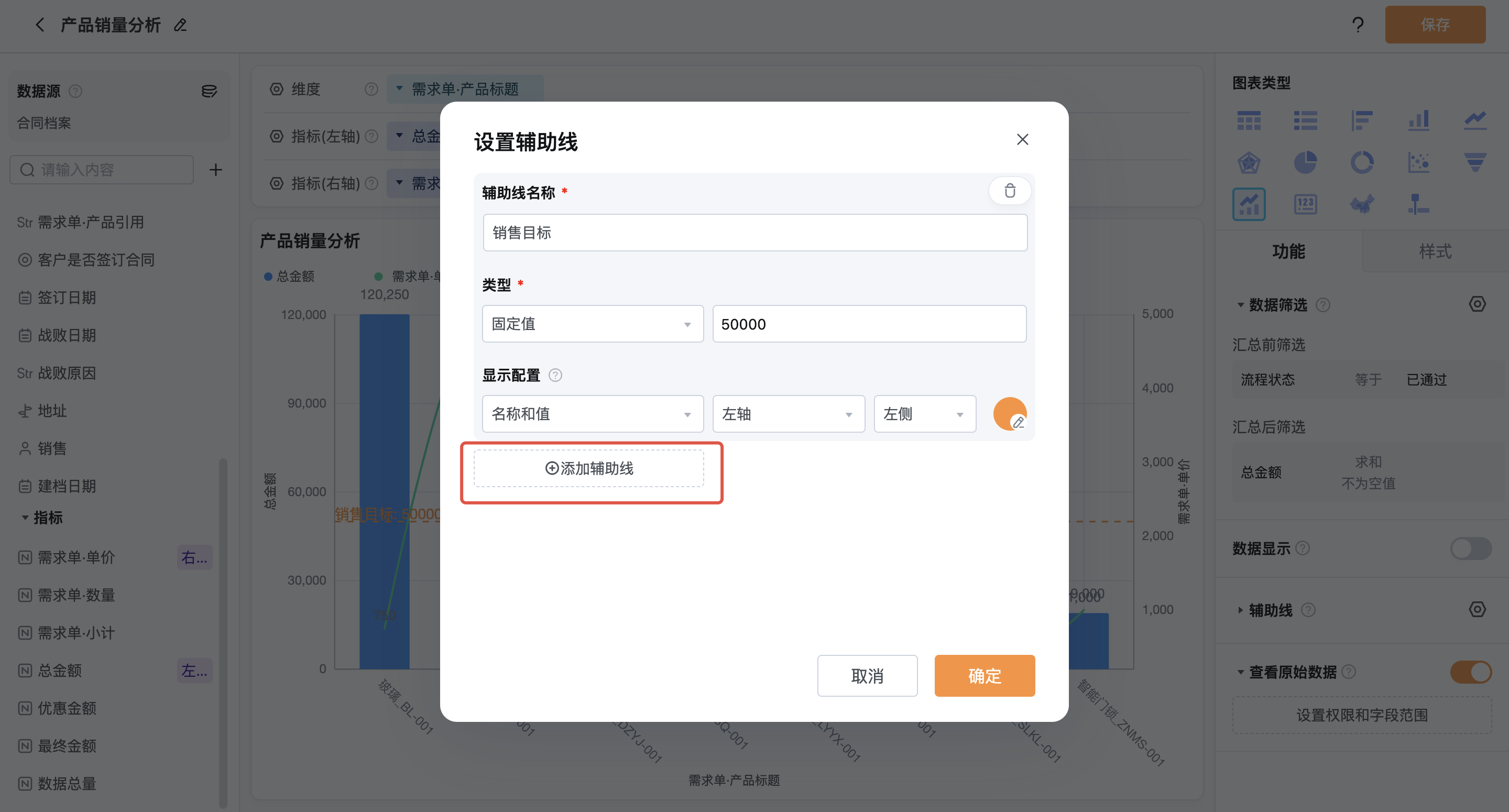Screen dimensions: 1509x812
Task: Select the pie chart type icon
Action: 1305,162
